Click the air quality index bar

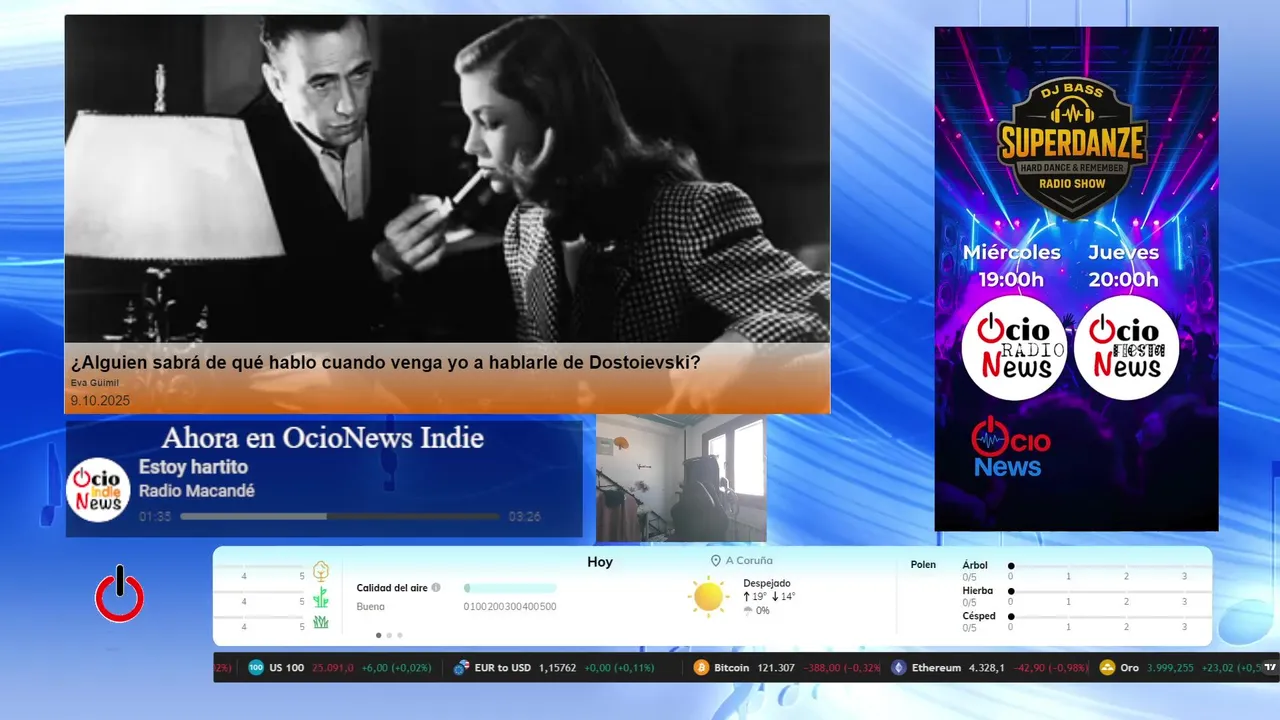click(510, 588)
